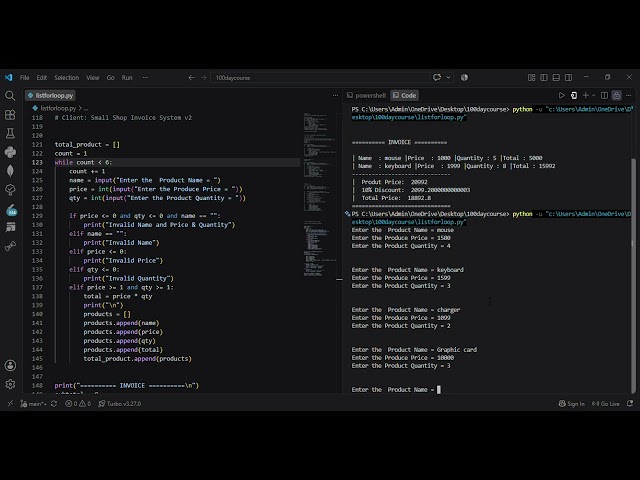Toggle Secondary Side Bar visibility
Image resolution: width=640 pixels, height=480 pixels.
point(568,78)
